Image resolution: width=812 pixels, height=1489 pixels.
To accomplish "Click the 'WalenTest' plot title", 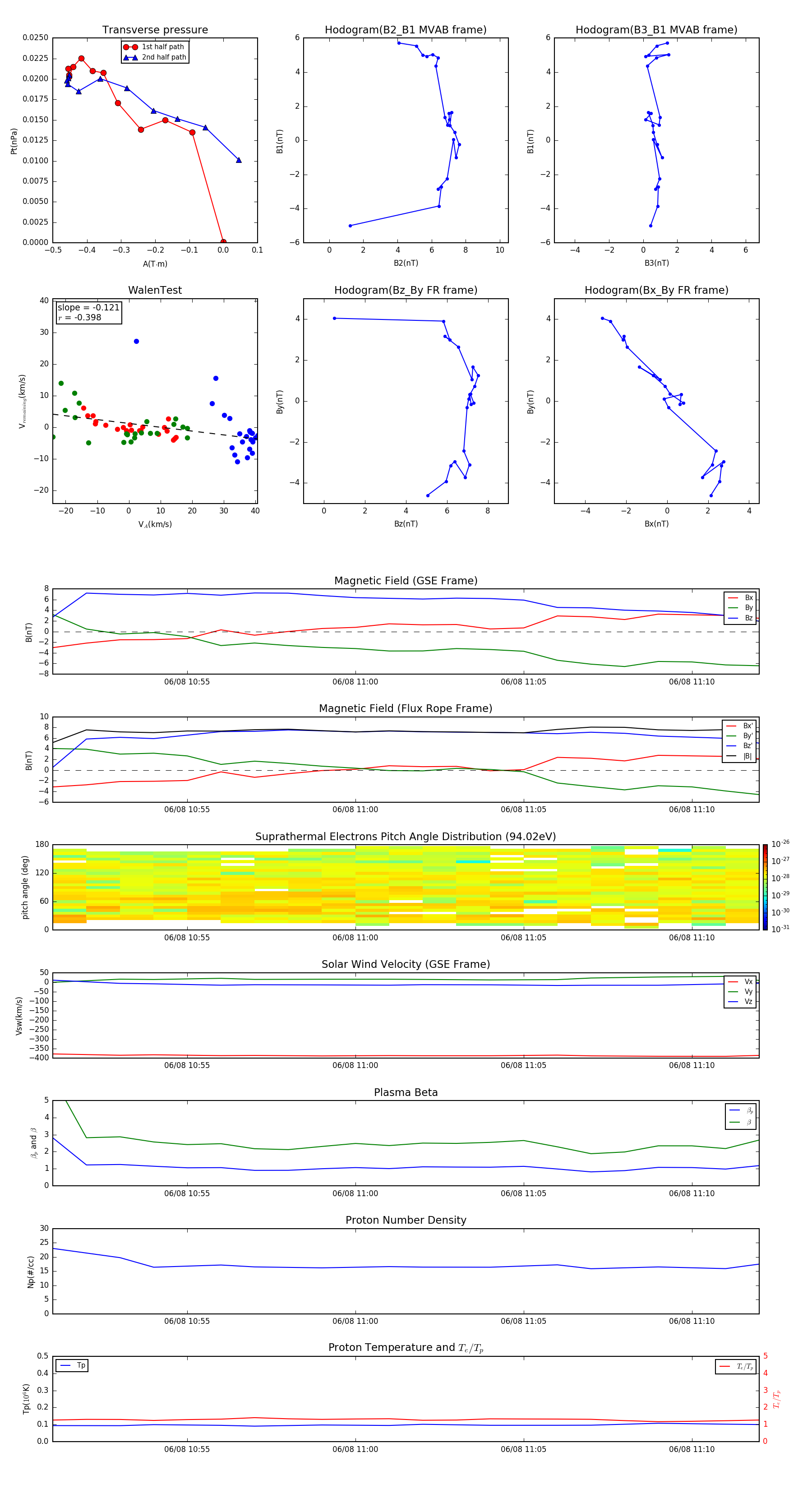I will (x=155, y=290).
